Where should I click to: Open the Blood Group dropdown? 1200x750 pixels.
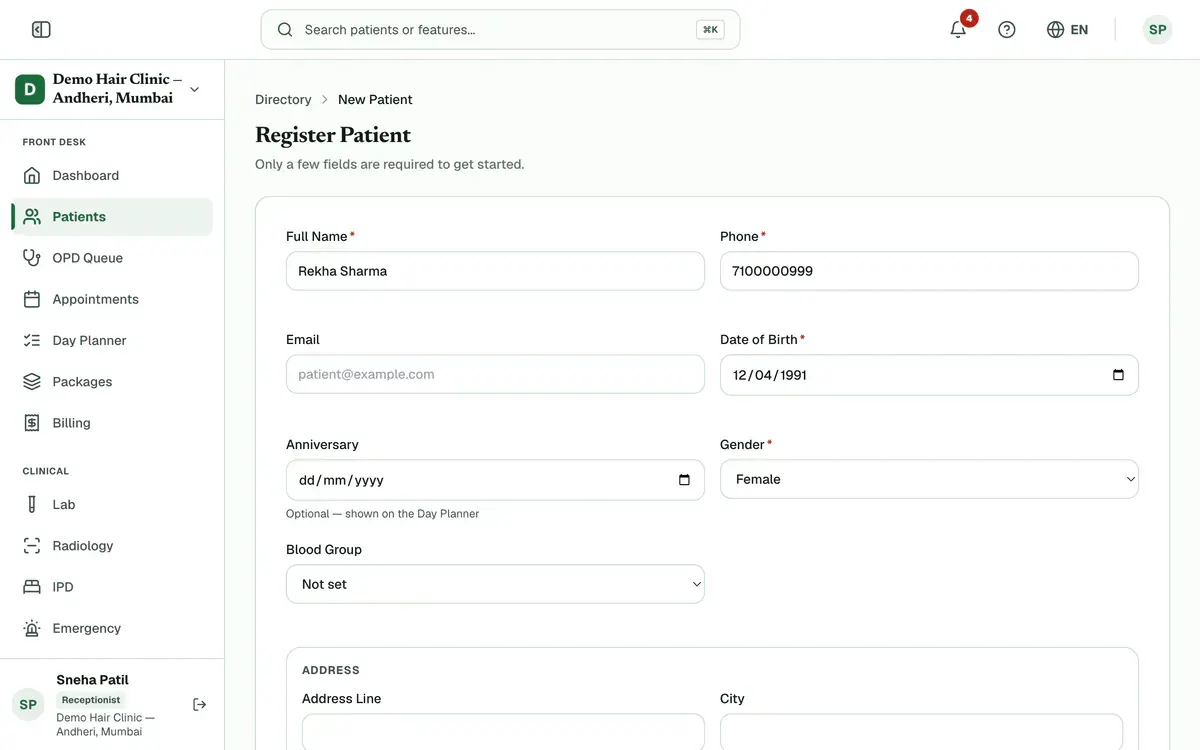point(495,584)
